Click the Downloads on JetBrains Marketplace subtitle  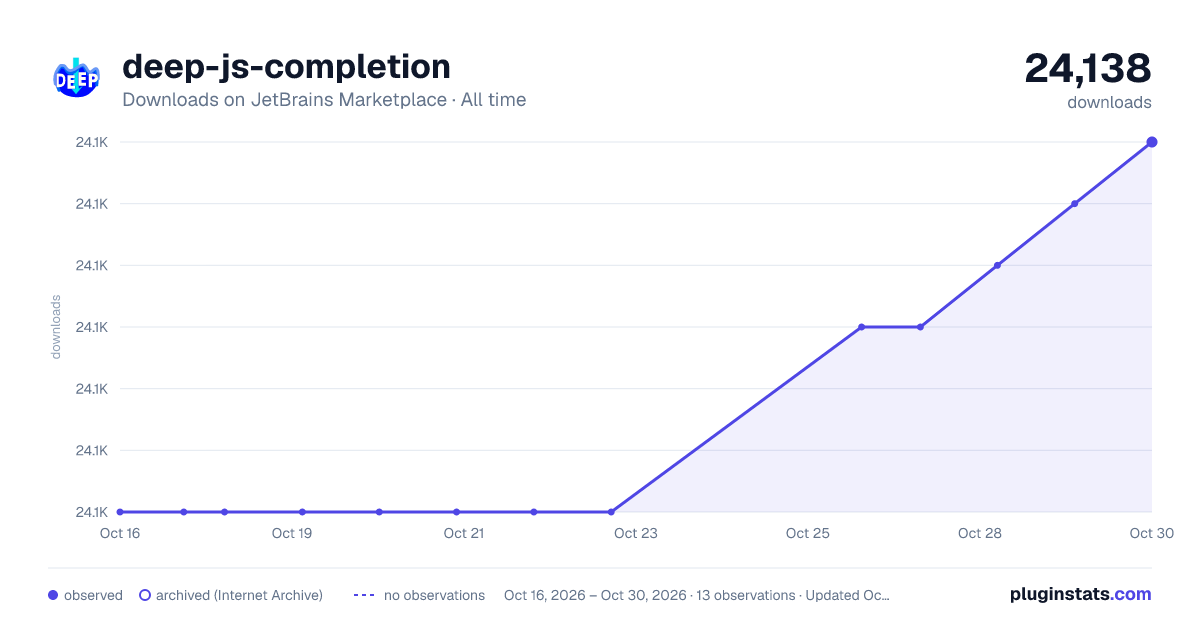tap(324, 100)
